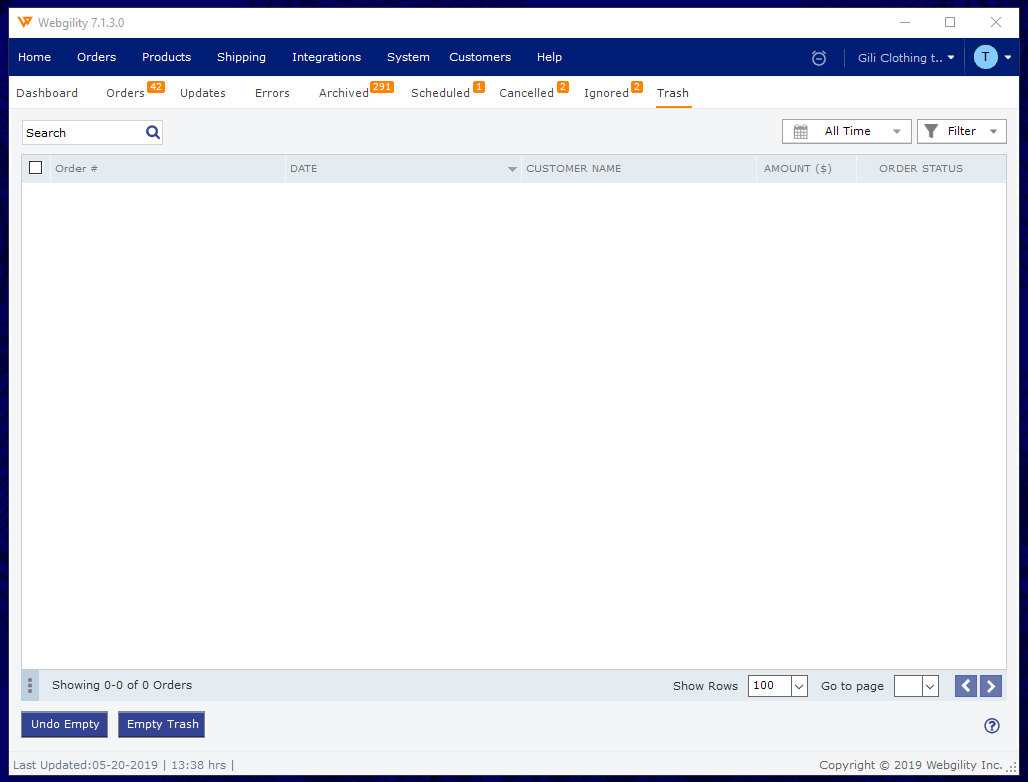Expand the All Time date range dropdown
1028x782 pixels.
coord(846,131)
